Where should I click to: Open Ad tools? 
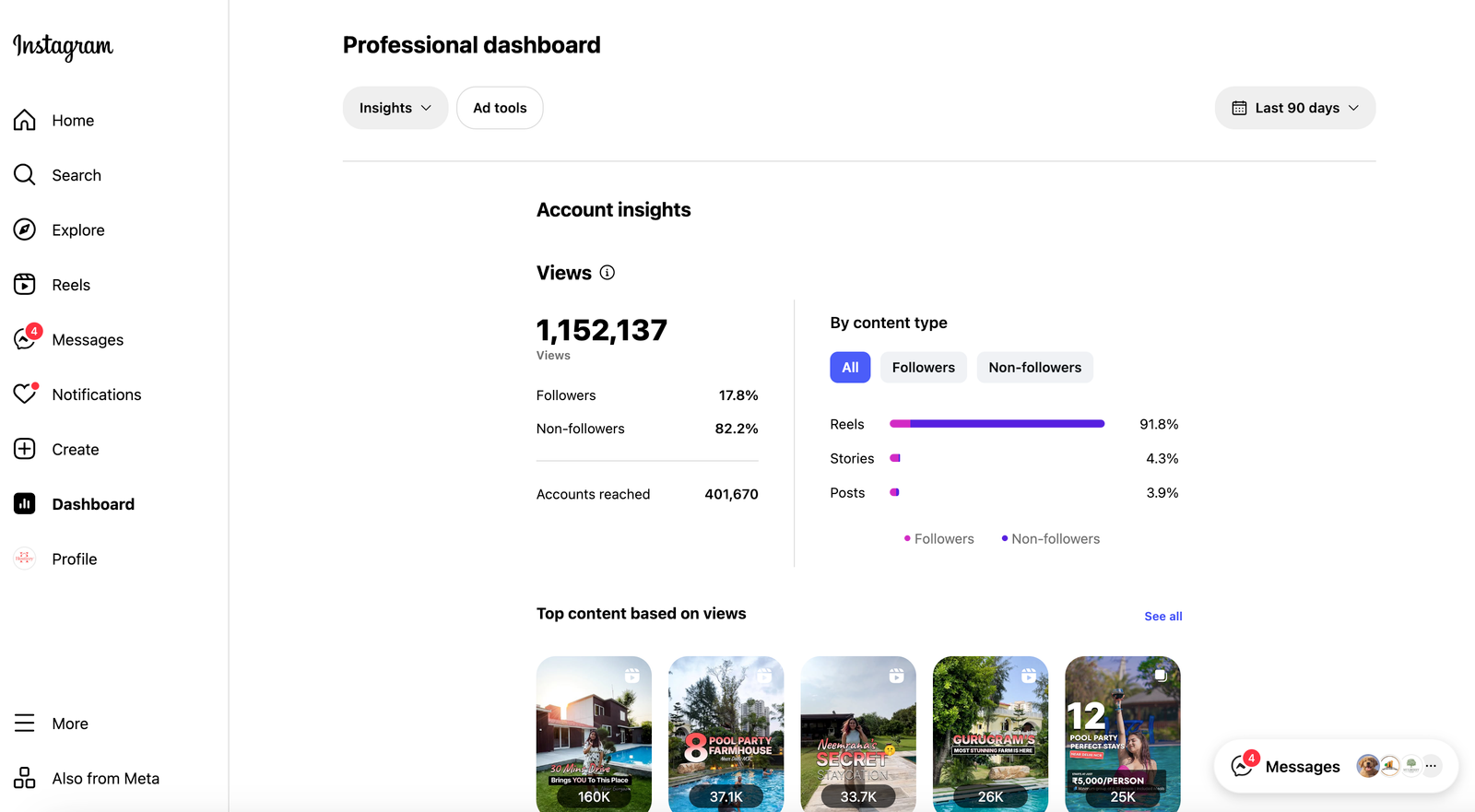tap(500, 108)
